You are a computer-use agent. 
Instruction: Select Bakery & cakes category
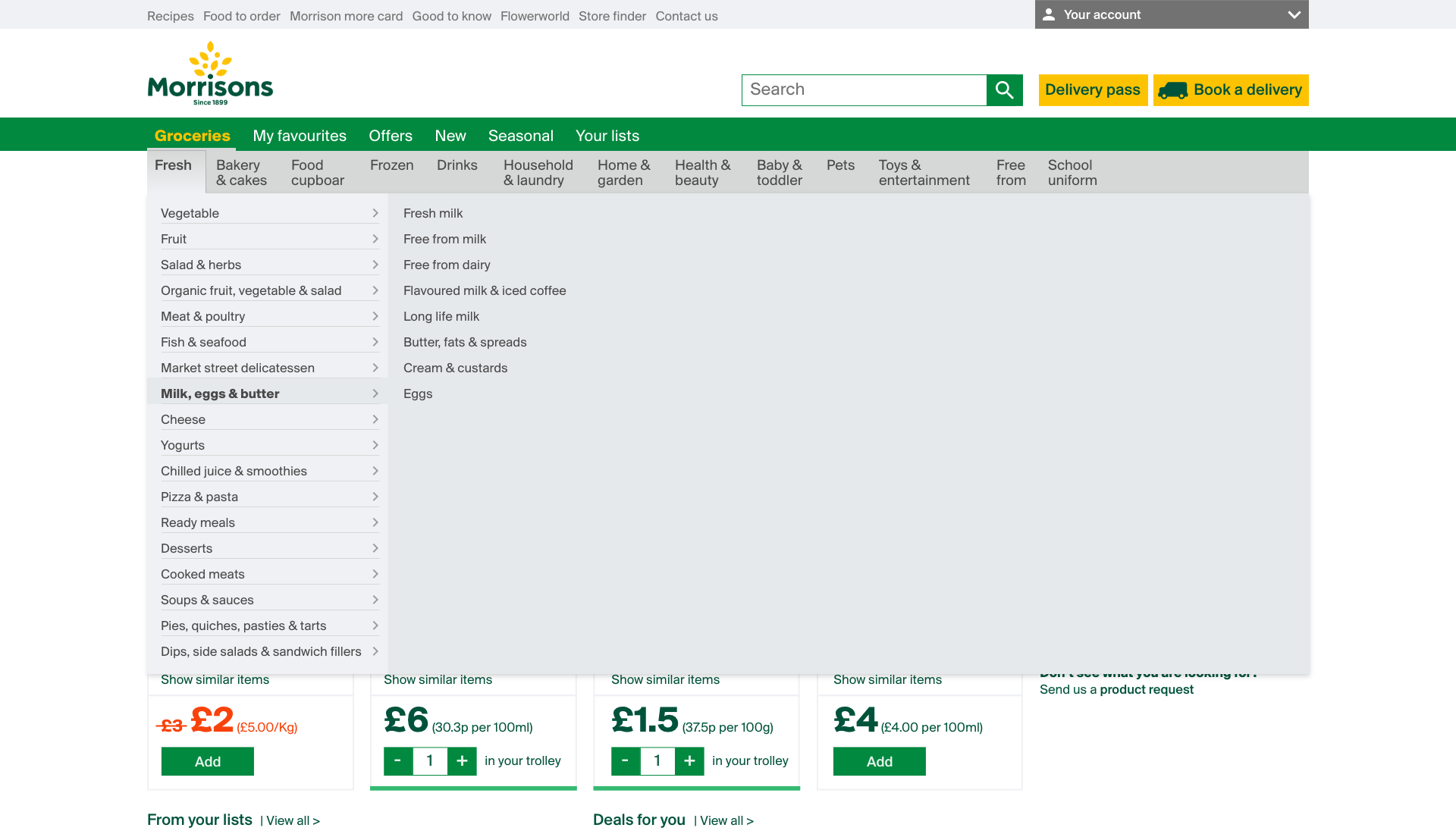point(241,173)
